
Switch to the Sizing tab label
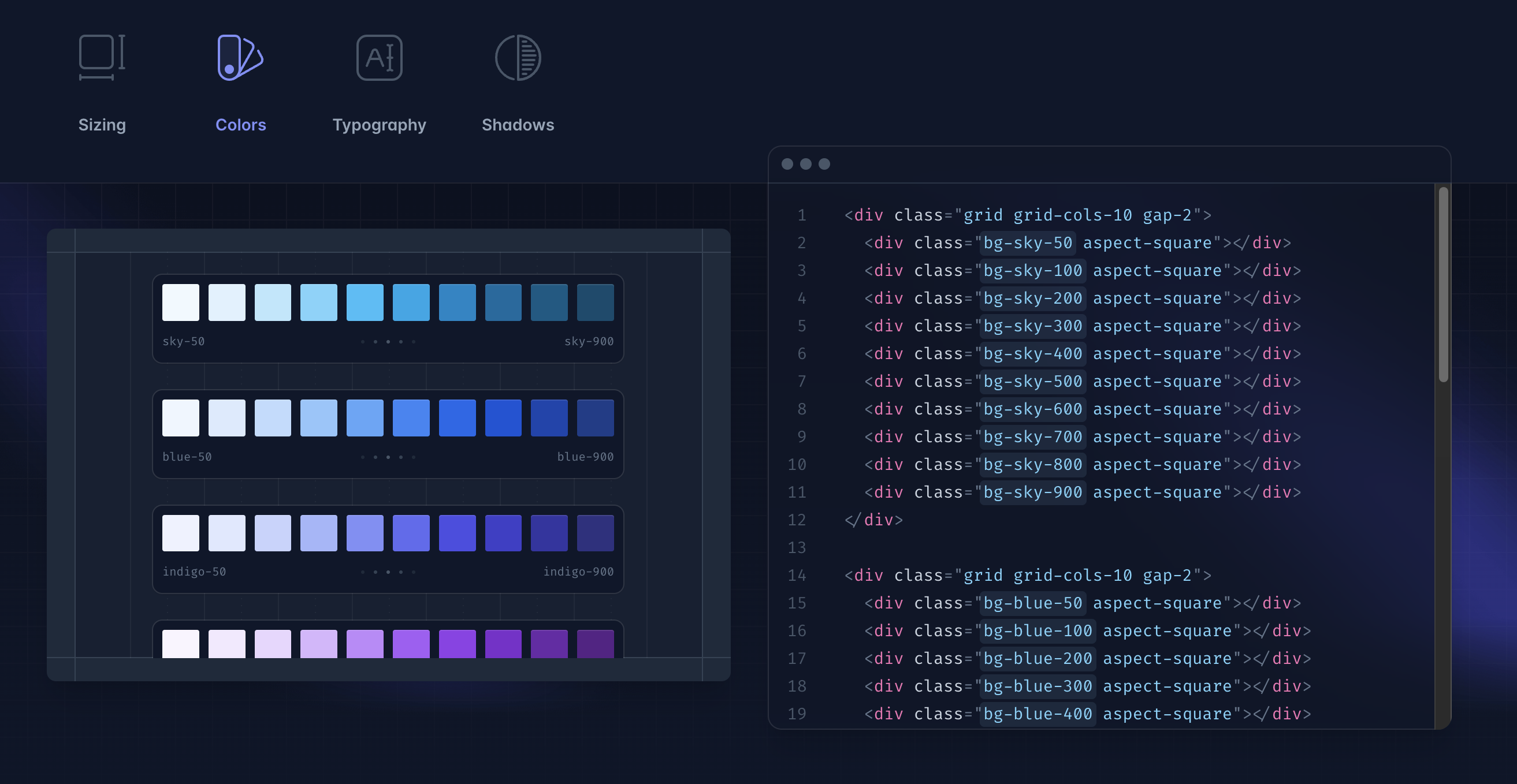click(x=102, y=125)
